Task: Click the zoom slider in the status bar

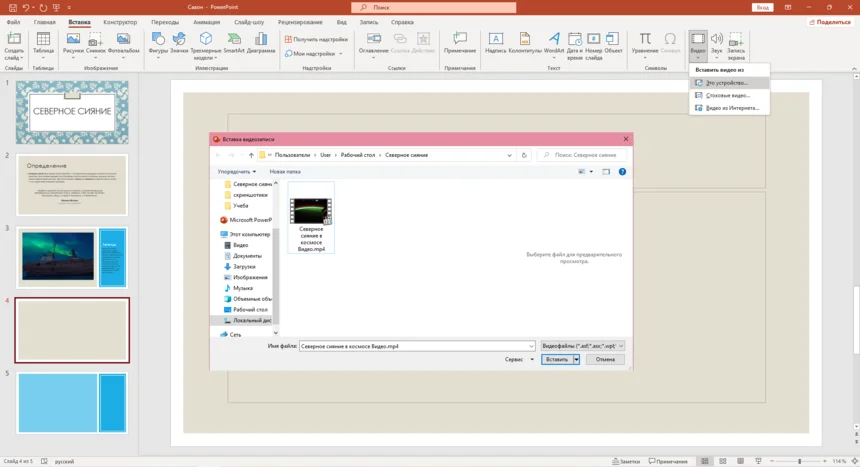Action: pyautogui.click(x=799, y=461)
